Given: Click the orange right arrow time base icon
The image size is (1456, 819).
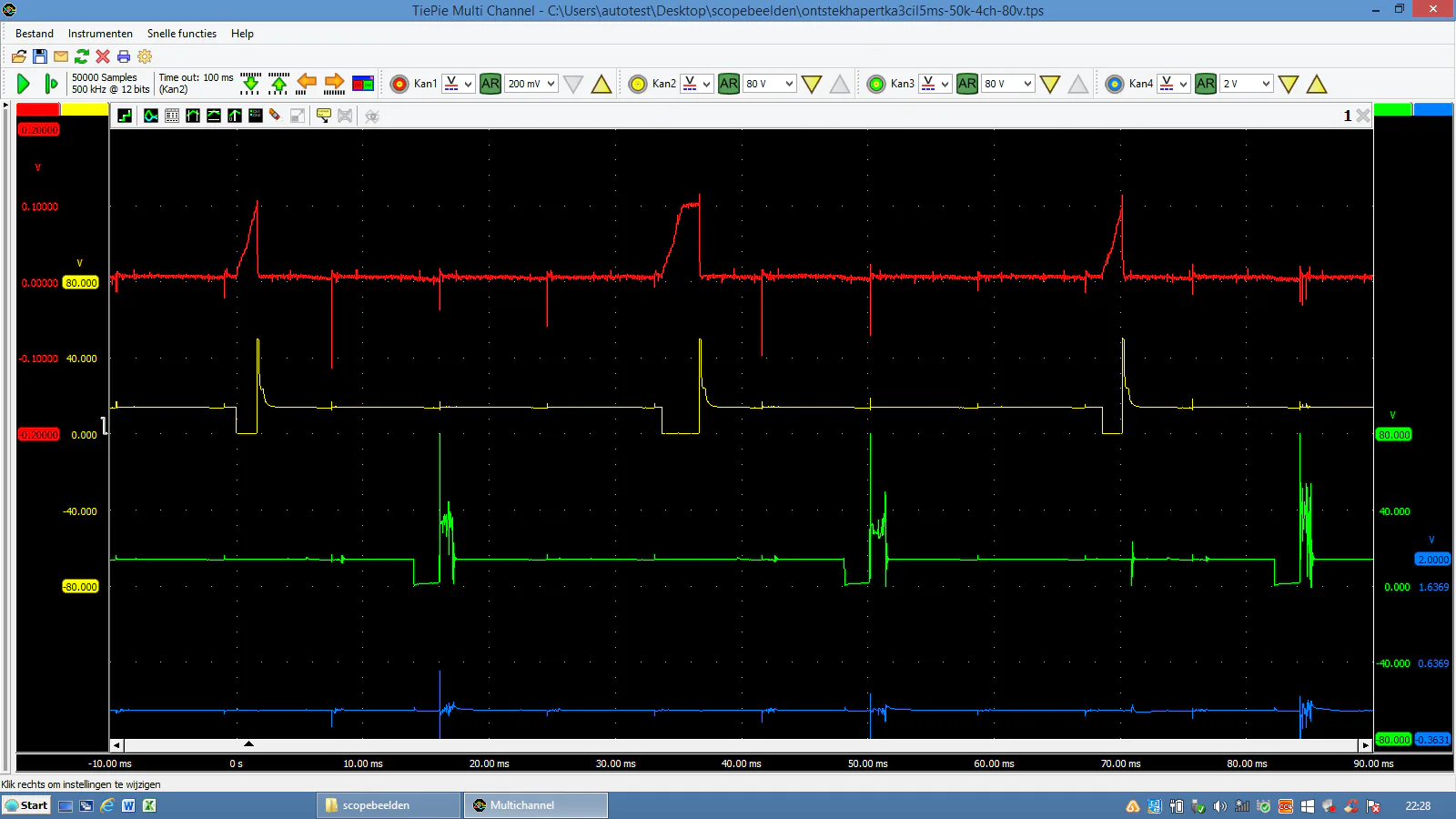Looking at the screenshot, I should click(x=334, y=83).
